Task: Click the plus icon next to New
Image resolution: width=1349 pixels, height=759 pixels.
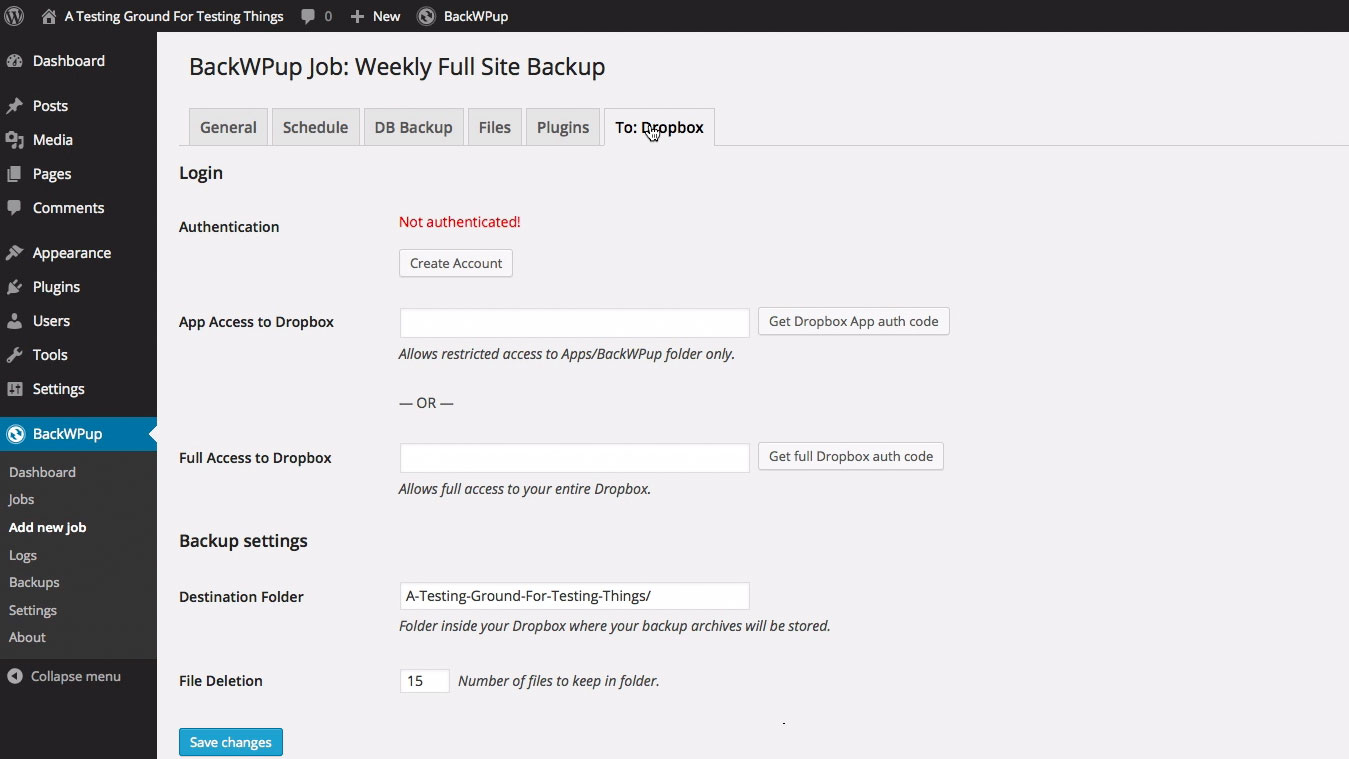Action: [x=357, y=16]
